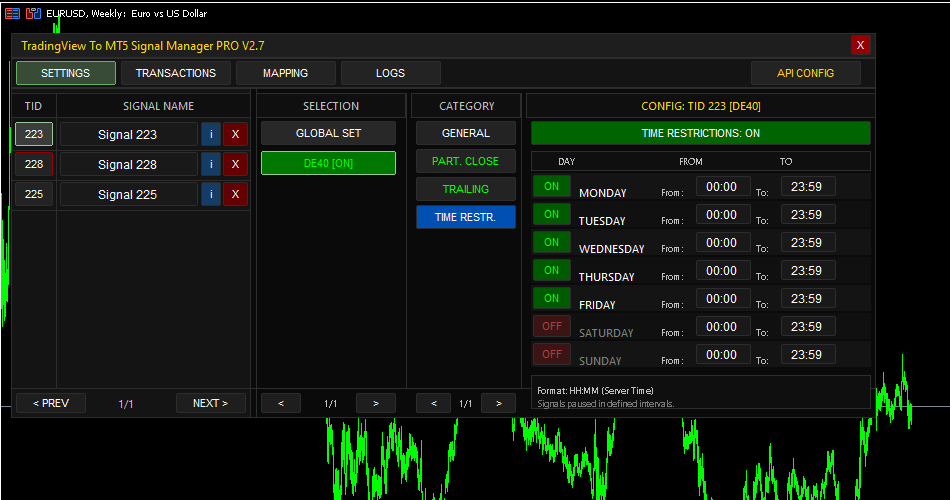Edit Sunday From time field

[722, 354]
